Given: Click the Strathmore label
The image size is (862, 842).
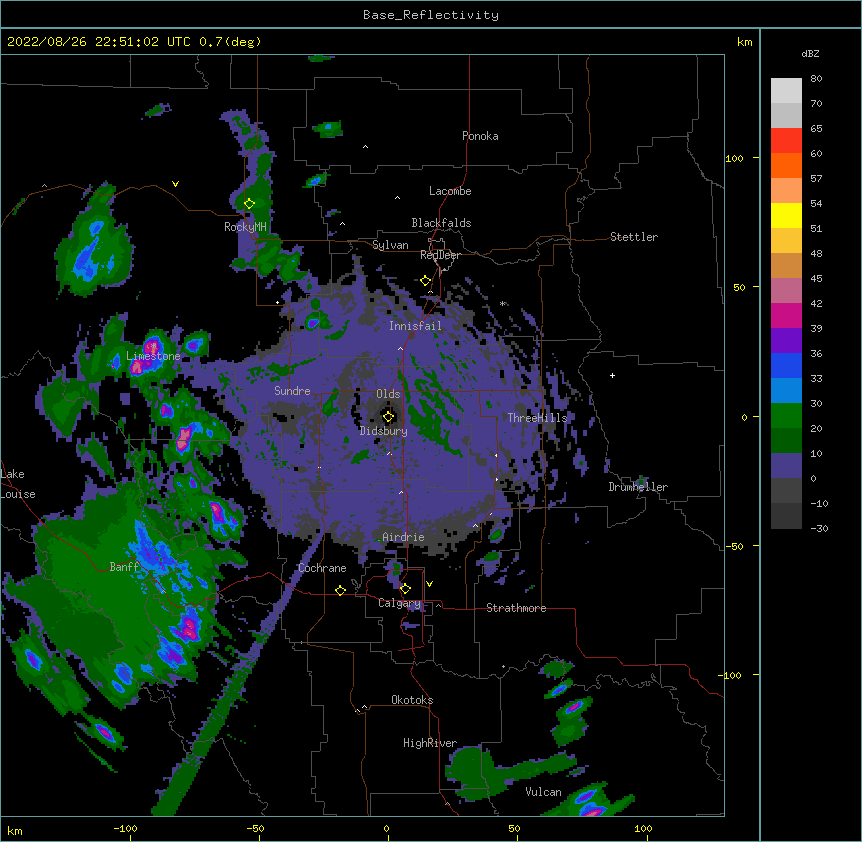Looking at the screenshot, I should click(516, 608).
